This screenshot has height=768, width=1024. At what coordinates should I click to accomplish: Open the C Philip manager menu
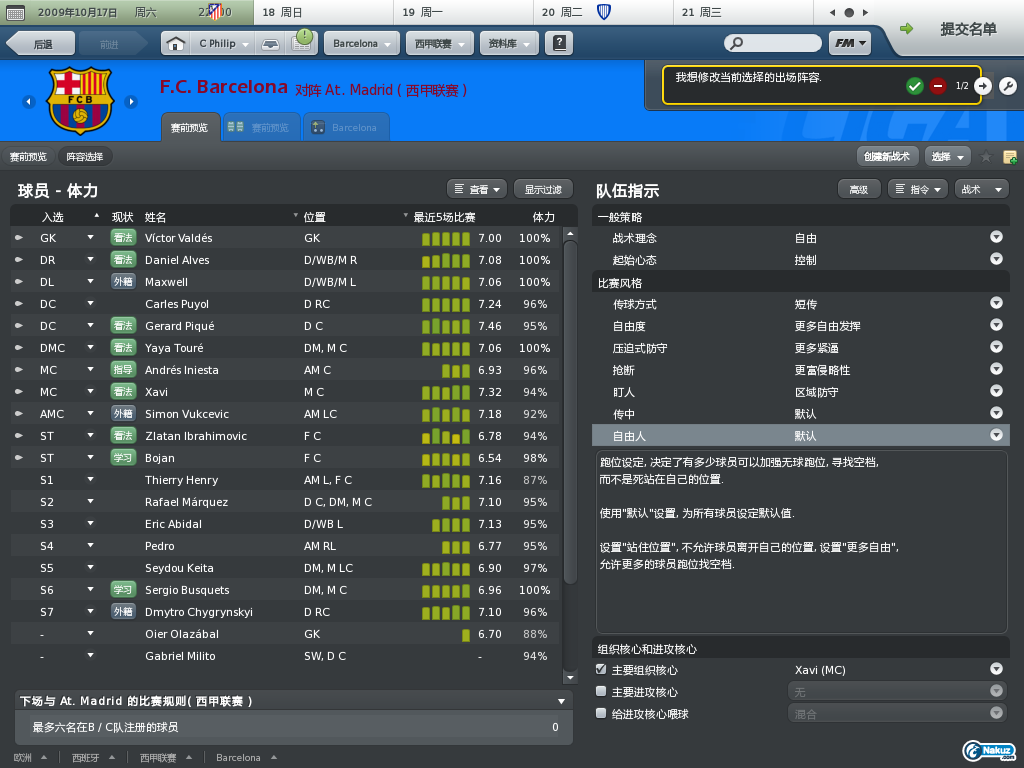click(221, 44)
